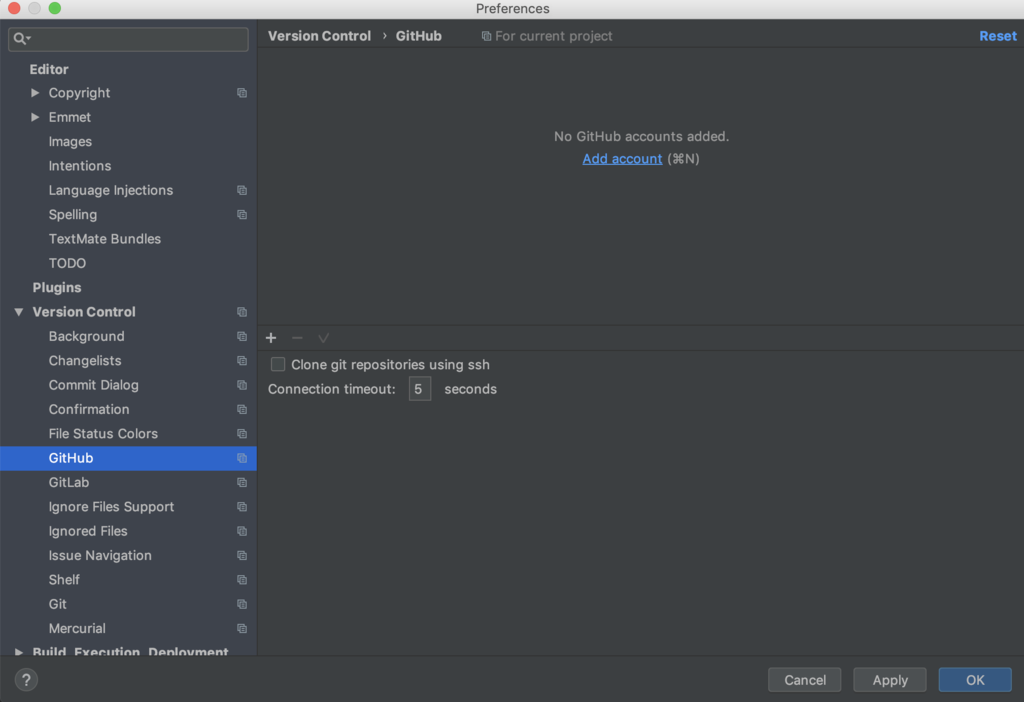The image size is (1024, 702).
Task: Click the Connection timeout field
Action: [x=420, y=389]
